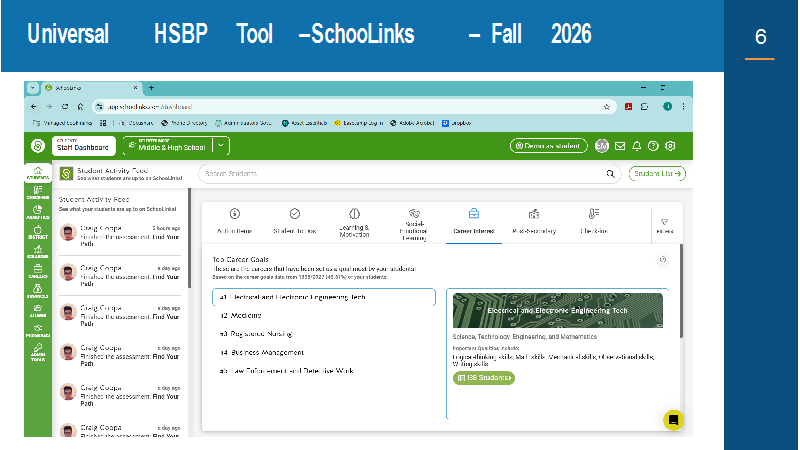800x450 pixels.
Task: Click the Electrical and Electronic Engineering circuit image
Action: click(x=558, y=310)
